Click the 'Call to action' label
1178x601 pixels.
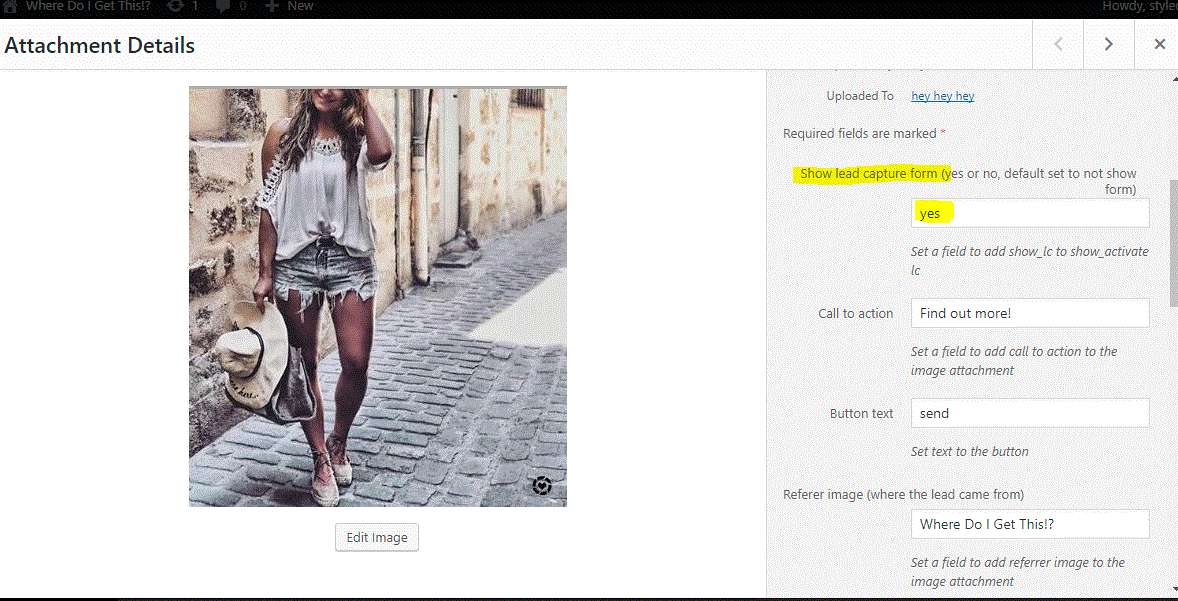coord(856,313)
